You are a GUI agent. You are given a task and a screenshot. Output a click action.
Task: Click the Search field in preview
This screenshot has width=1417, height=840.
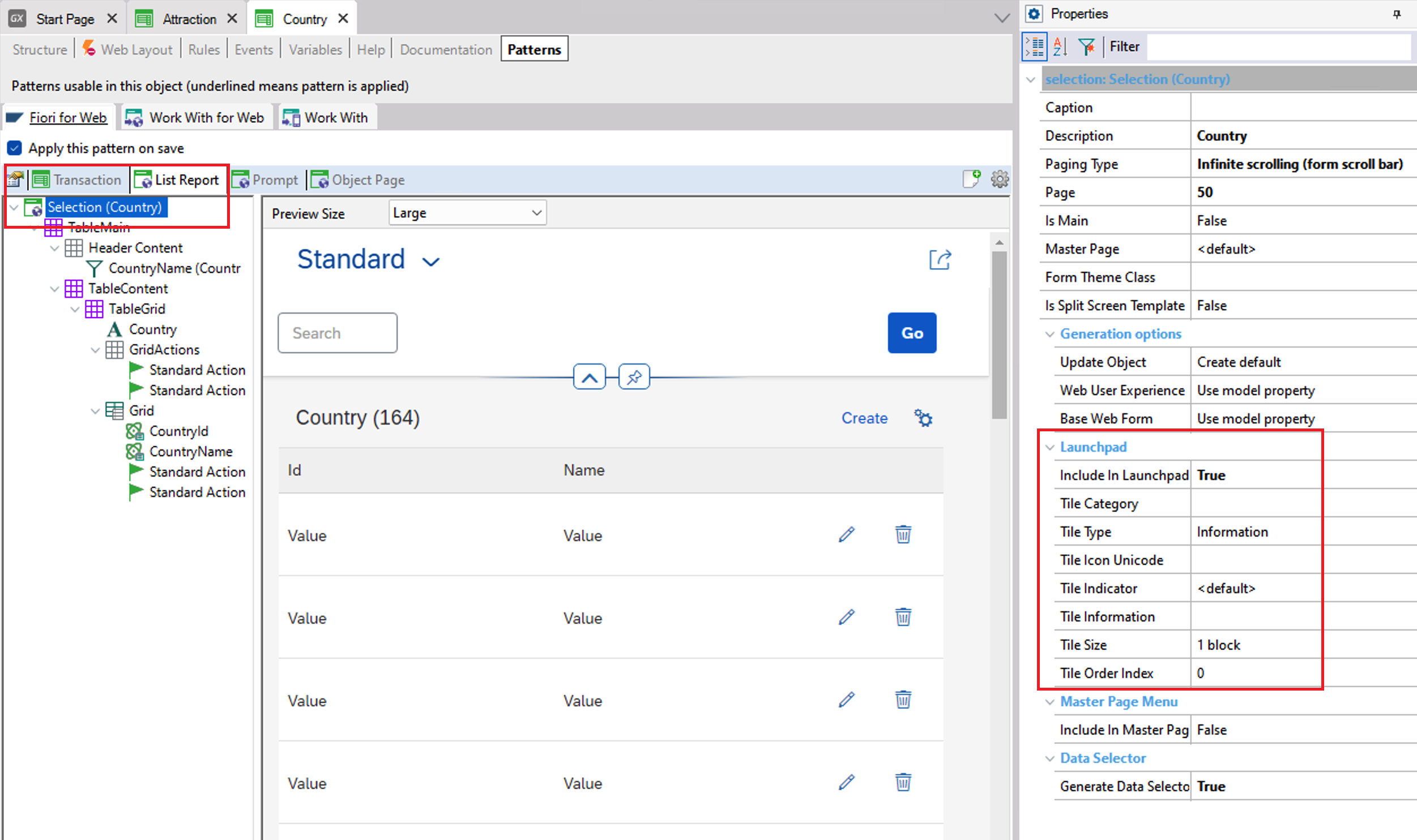(x=338, y=333)
